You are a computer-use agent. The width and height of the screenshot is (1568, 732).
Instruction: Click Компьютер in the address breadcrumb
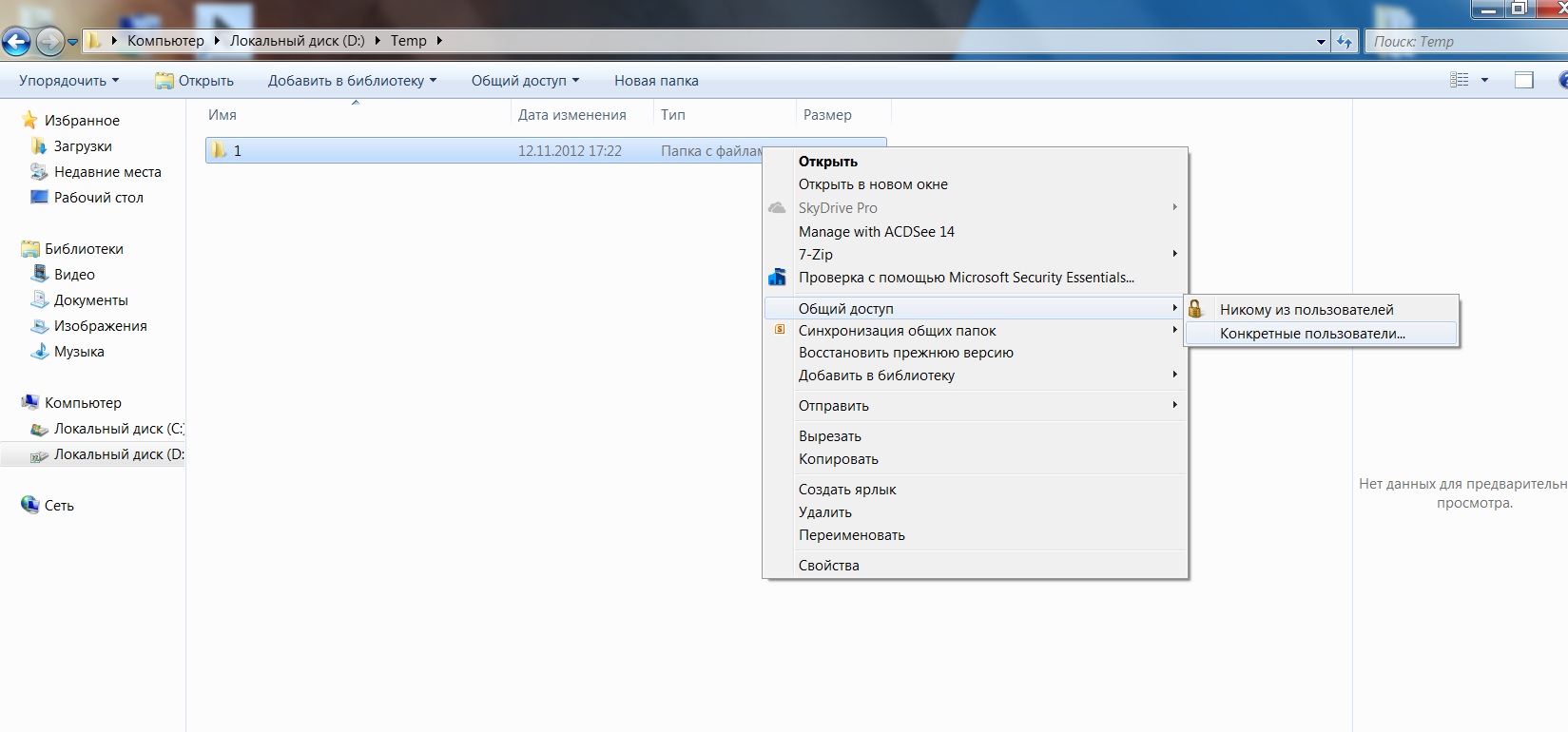(x=165, y=41)
